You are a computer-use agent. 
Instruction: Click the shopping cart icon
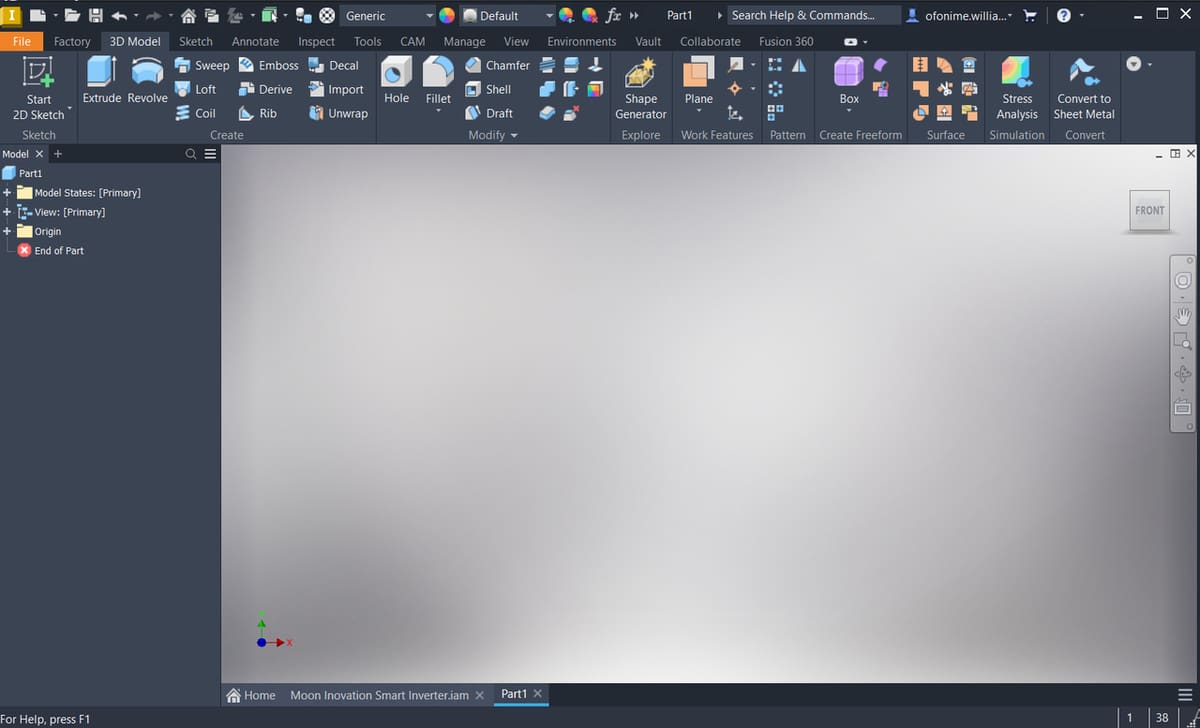click(x=1030, y=15)
